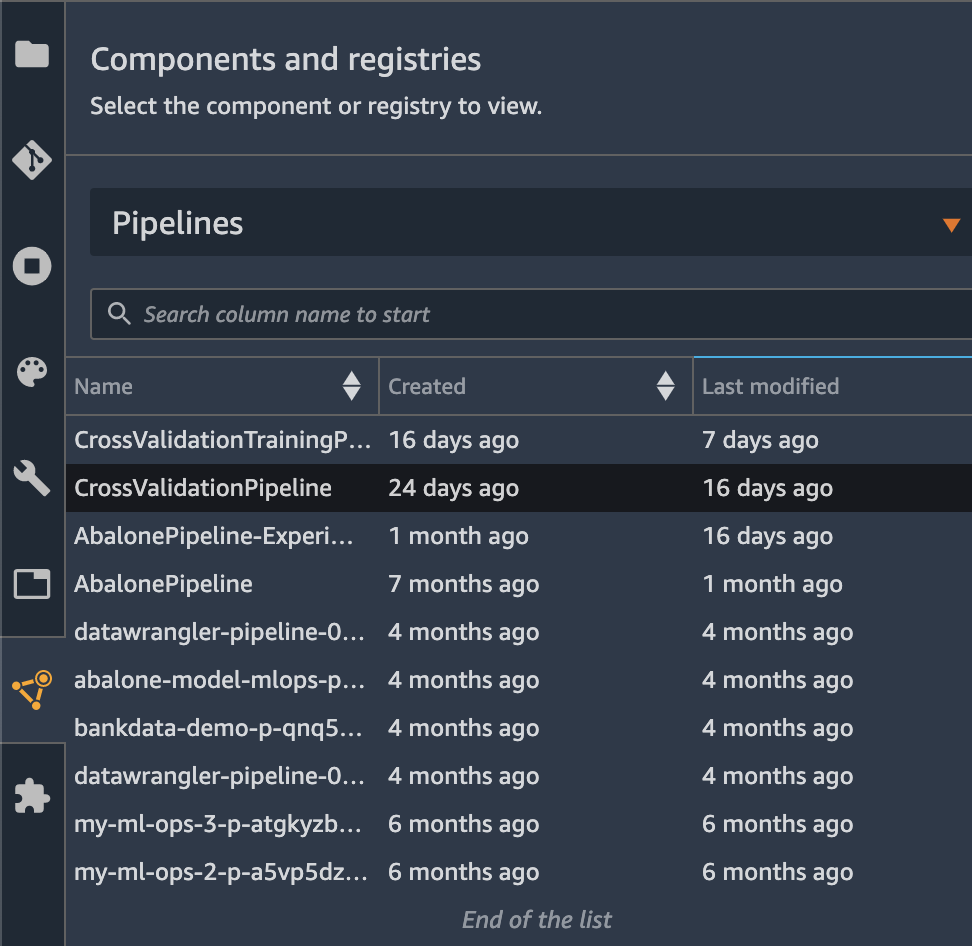Select SageMaker Components and registries icon
This screenshot has height=946, width=972.
(x=32, y=689)
